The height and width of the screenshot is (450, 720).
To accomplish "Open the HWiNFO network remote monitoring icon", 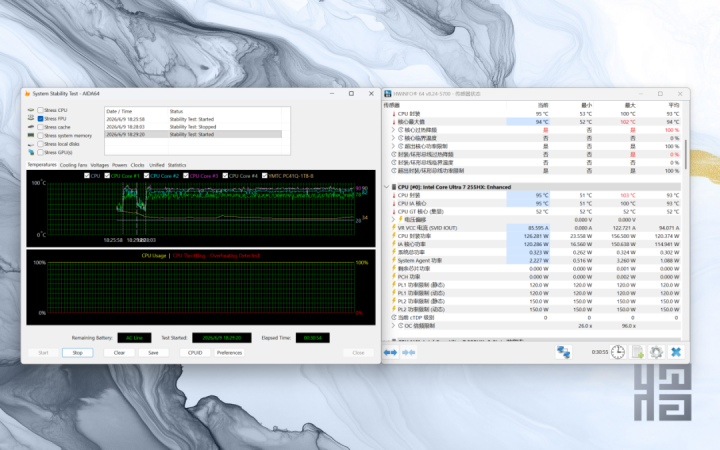I will pos(563,352).
